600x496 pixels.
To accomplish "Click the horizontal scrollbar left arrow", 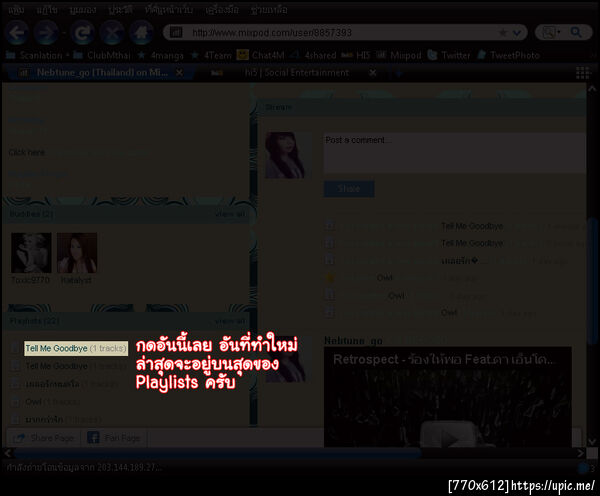I will tap(8, 453).
